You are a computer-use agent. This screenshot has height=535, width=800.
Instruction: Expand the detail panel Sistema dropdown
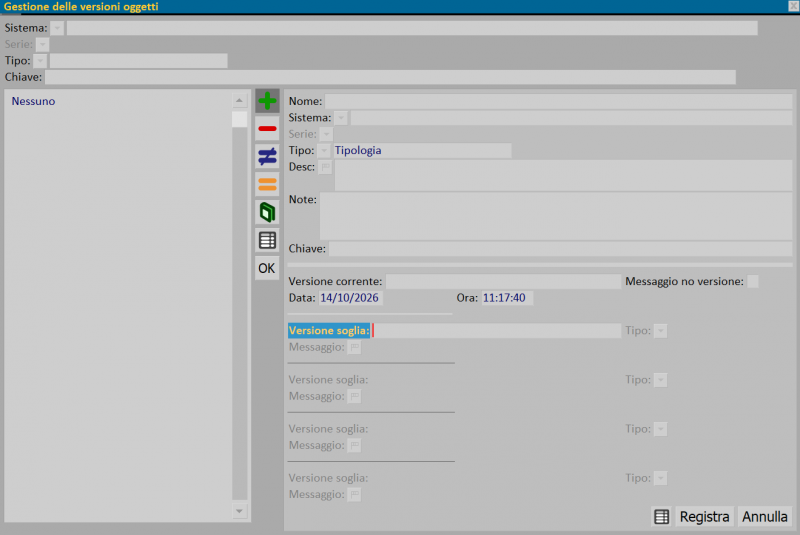(341, 118)
